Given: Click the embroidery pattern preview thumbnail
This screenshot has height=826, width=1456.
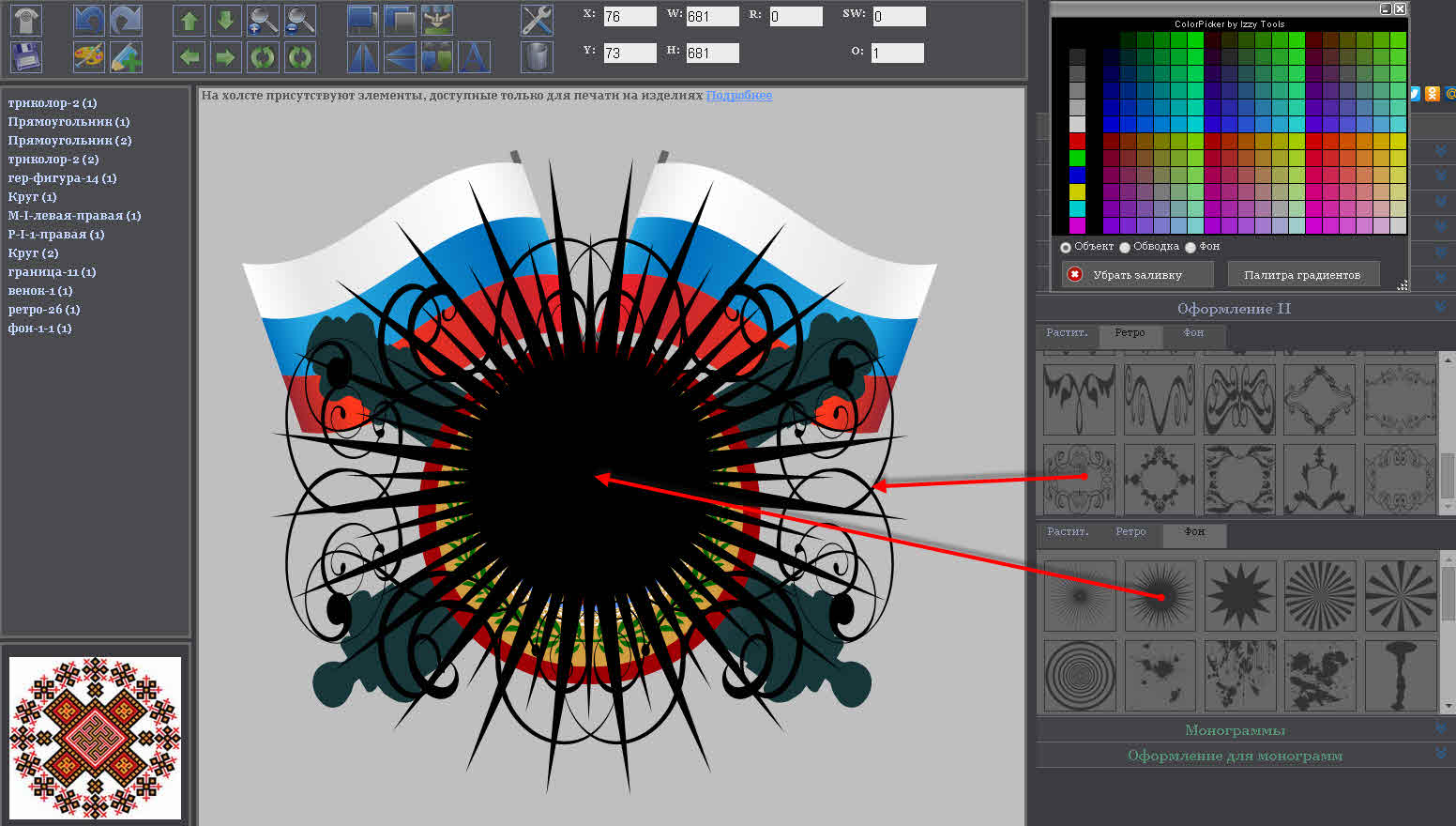Looking at the screenshot, I should click(96, 737).
